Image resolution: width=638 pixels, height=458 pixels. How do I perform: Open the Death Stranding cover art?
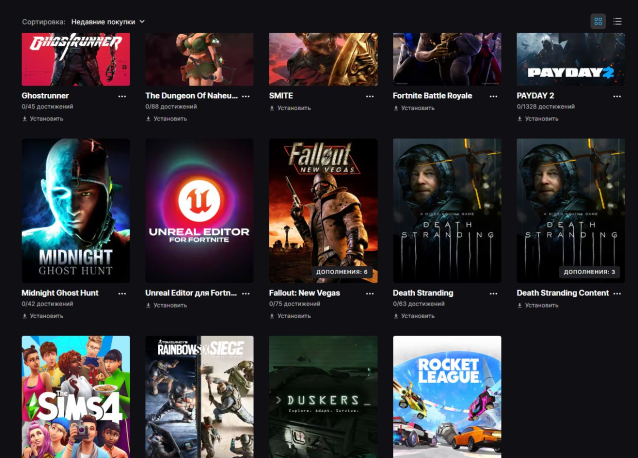[447, 211]
